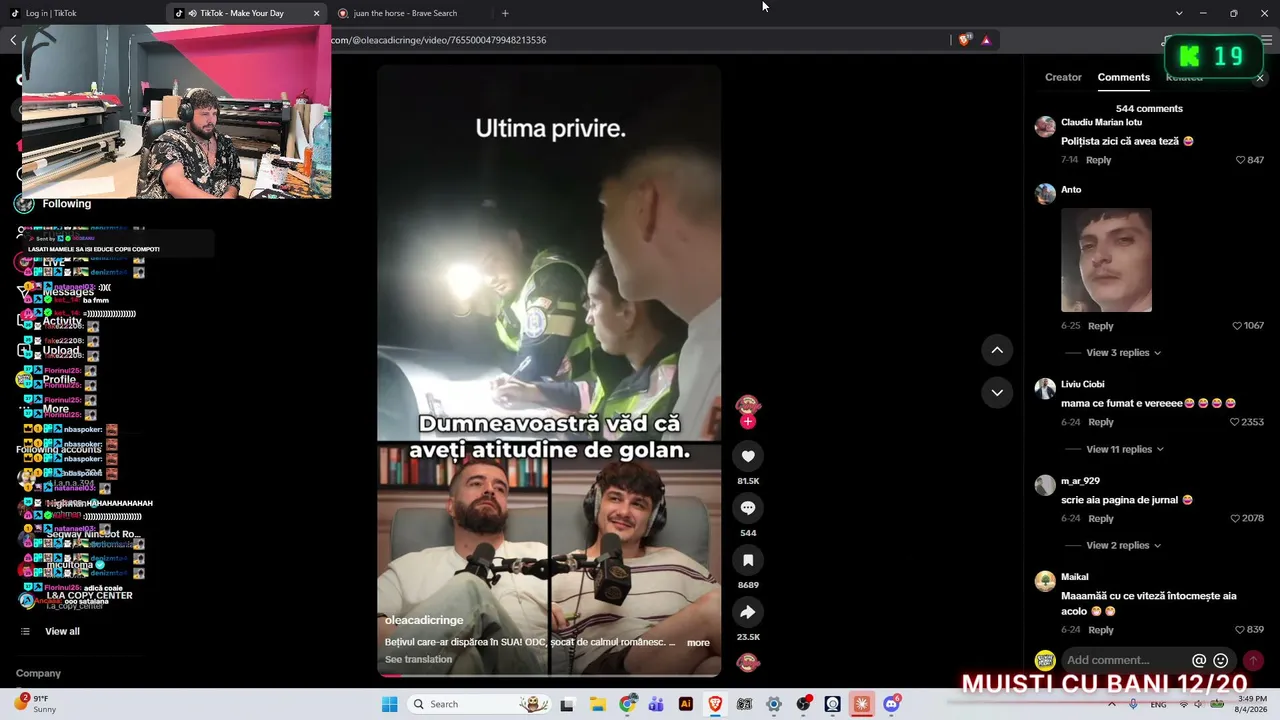The height and width of the screenshot is (720, 1280).
Task: Reply to Anto's comment
Action: [x=1100, y=326]
